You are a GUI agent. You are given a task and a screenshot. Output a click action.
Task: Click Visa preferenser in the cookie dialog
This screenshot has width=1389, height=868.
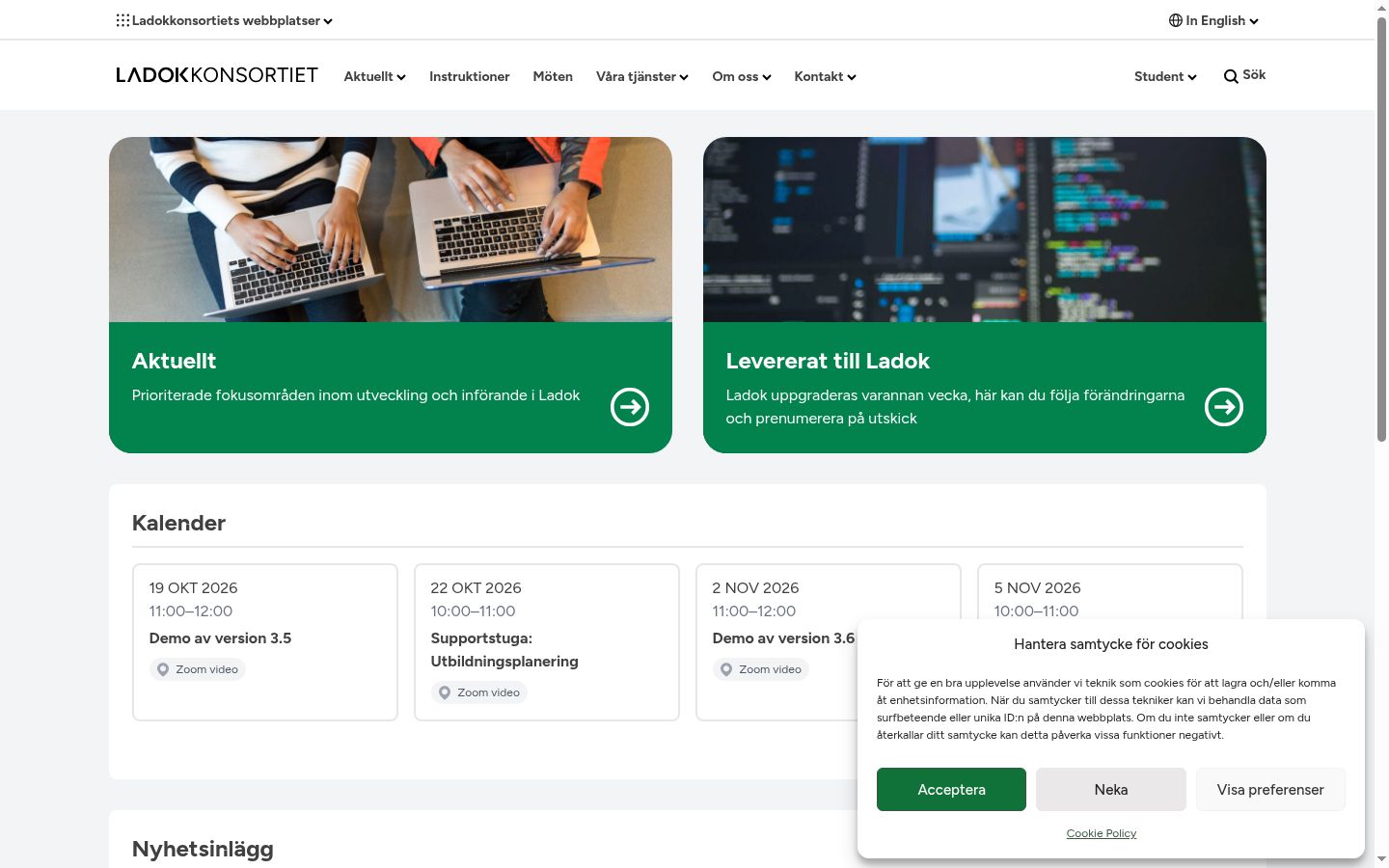(1270, 789)
